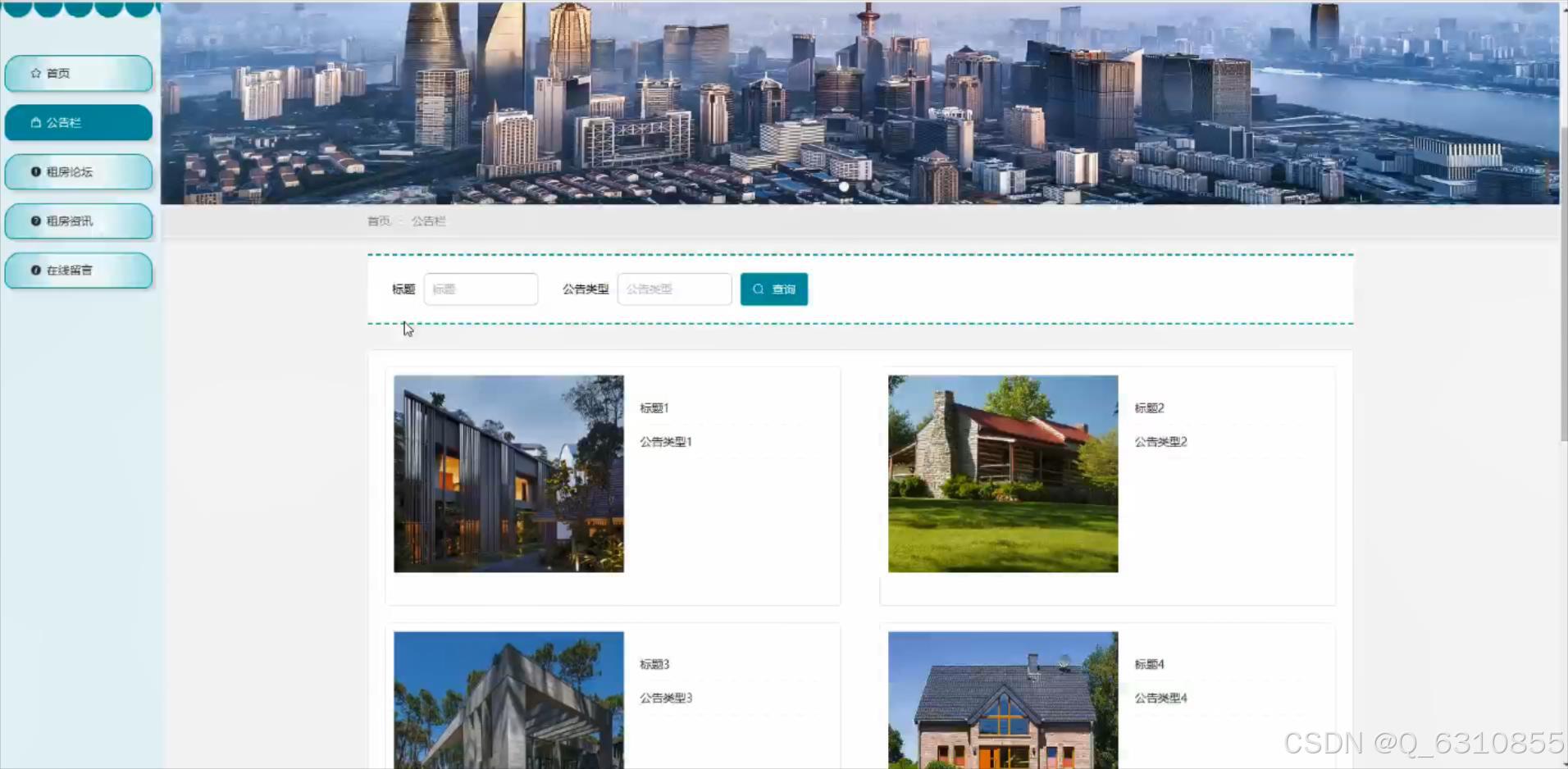Click the icon beside 公告栏 in sidebar
Viewport: 1568px width, 769px height.
coord(36,122)
